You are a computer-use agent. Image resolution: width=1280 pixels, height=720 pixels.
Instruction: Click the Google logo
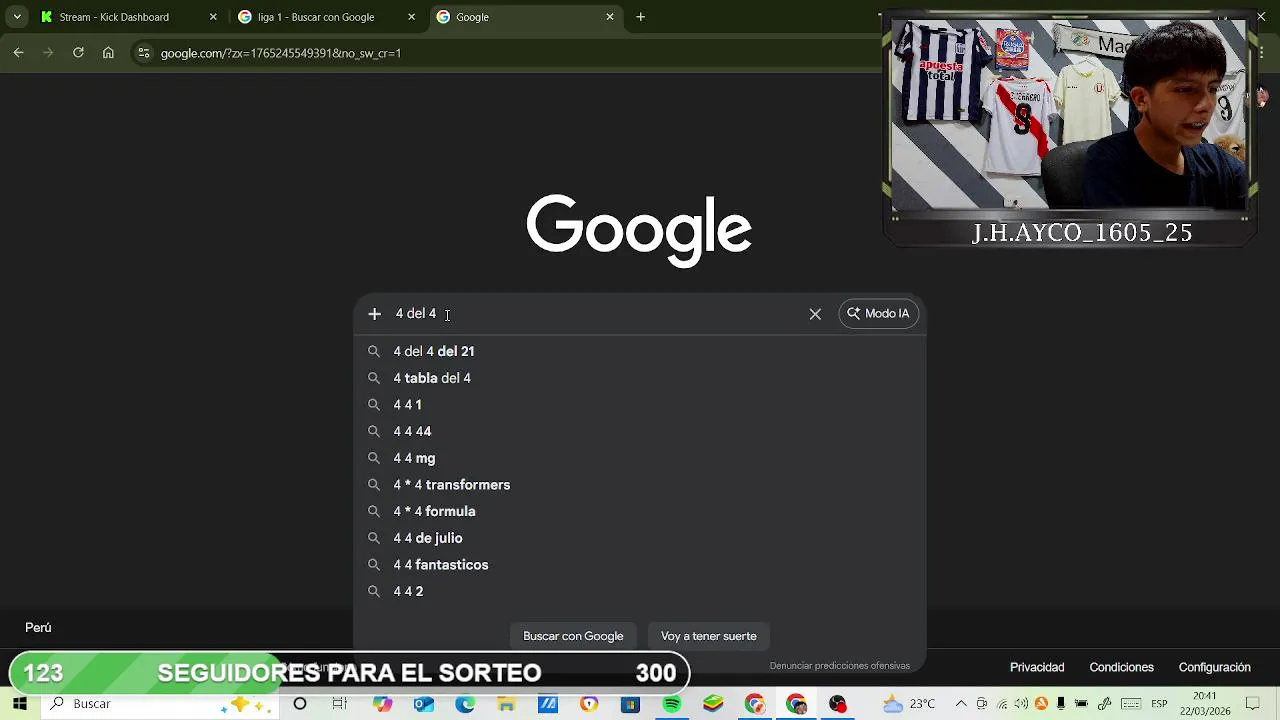coord(639,230)
